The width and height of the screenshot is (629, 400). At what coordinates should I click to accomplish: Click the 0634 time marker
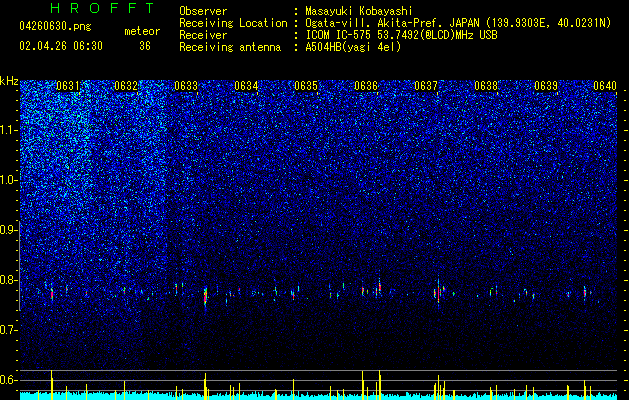pyautogui.click(x=246, y=86)
